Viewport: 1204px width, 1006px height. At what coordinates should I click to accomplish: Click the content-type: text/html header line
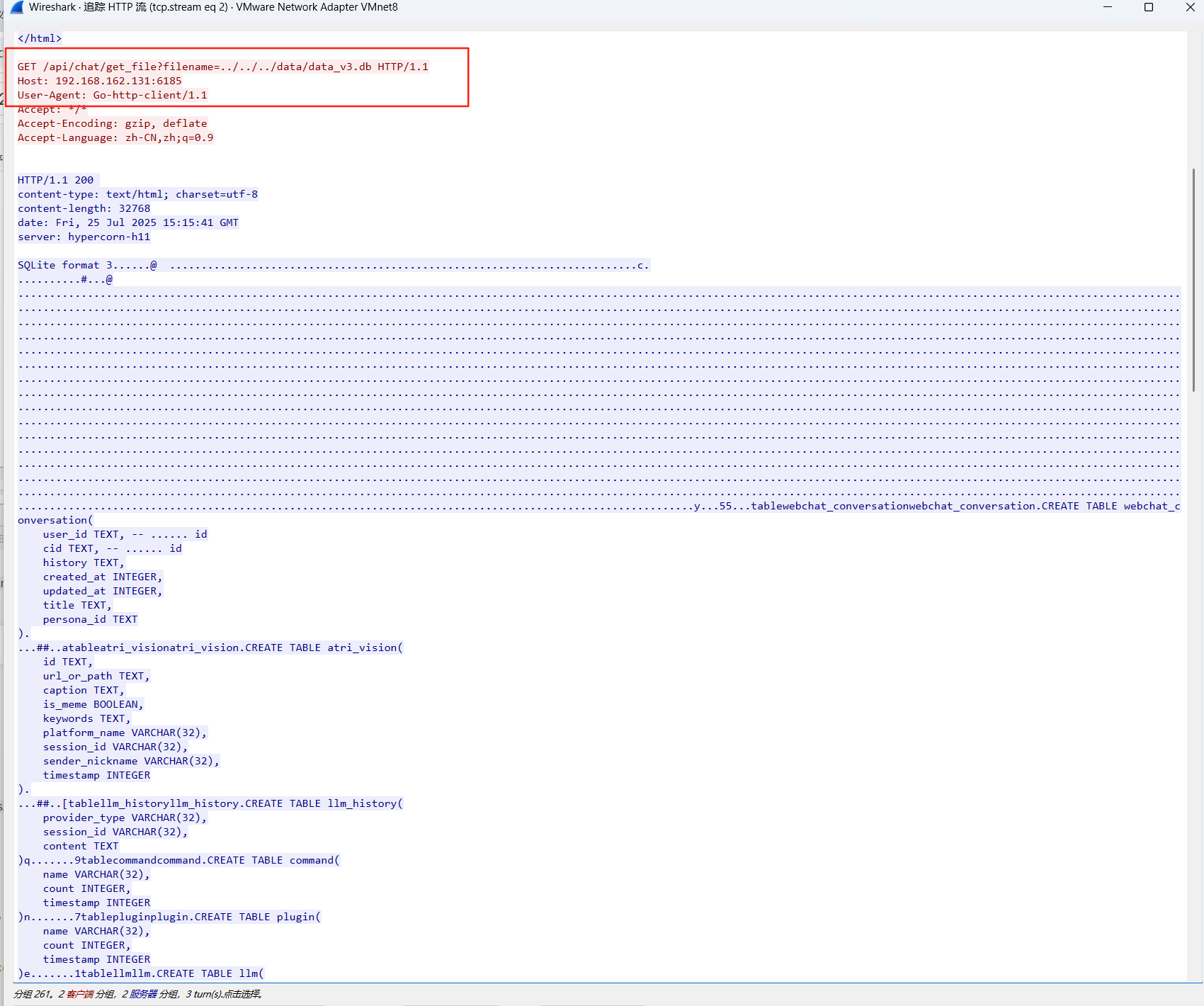point(138,194)
